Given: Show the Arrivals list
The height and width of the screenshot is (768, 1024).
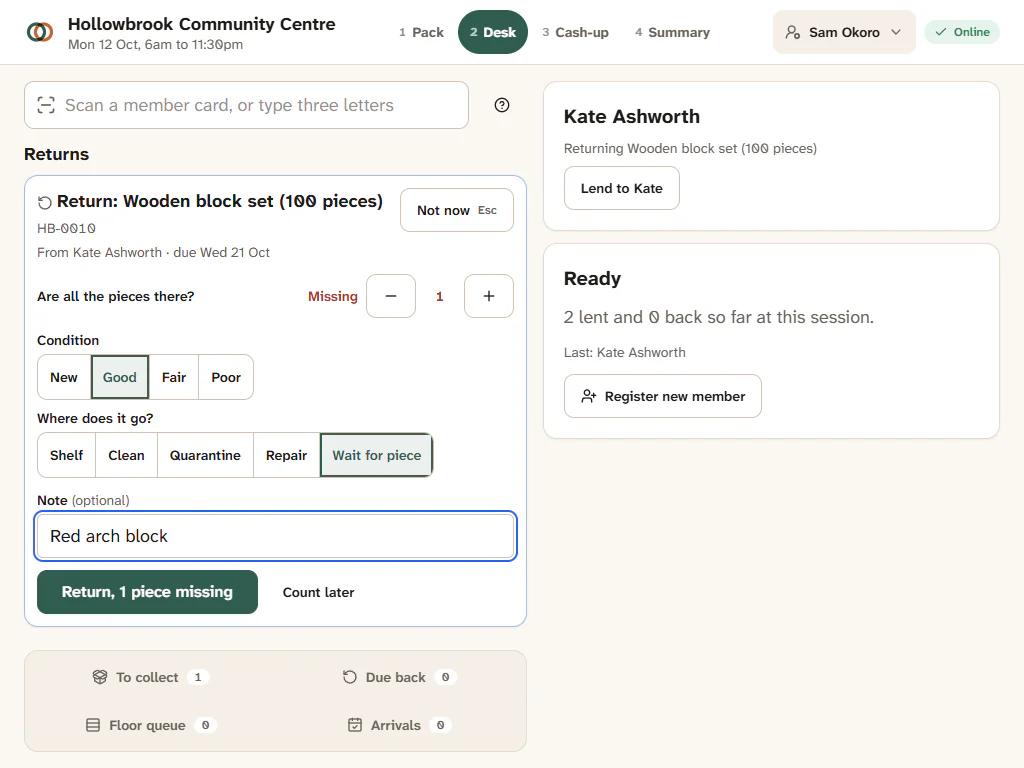Looking at the screenshot, I should click(399, 726).
